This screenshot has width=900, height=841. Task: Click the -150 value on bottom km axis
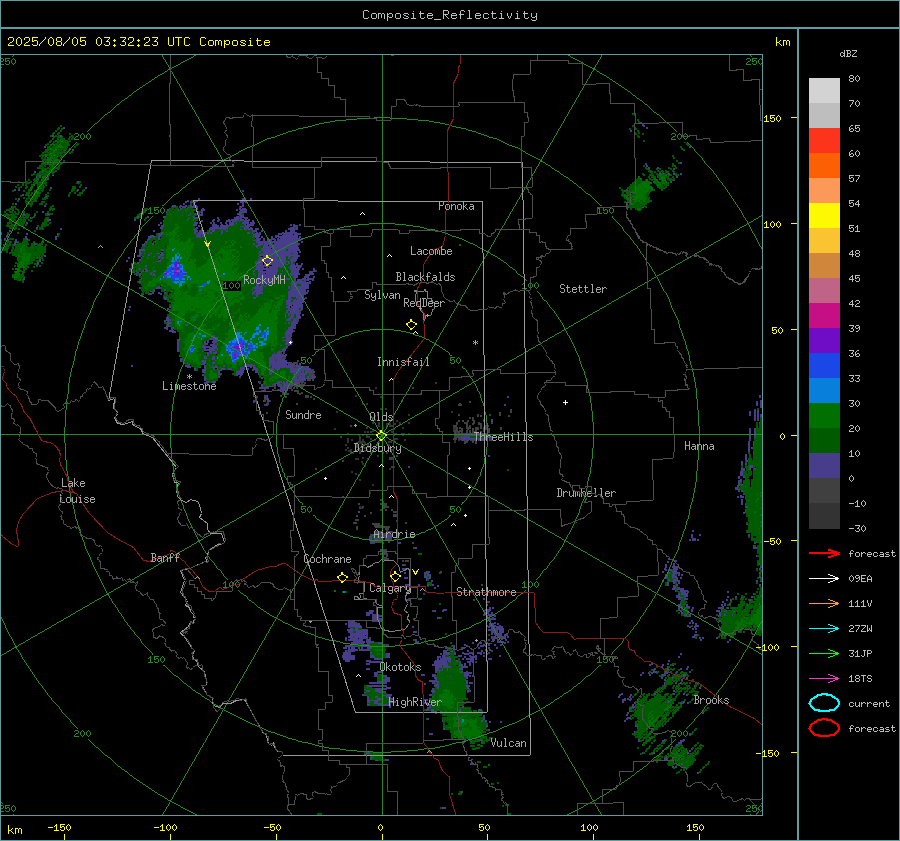(x=59, y=827)
